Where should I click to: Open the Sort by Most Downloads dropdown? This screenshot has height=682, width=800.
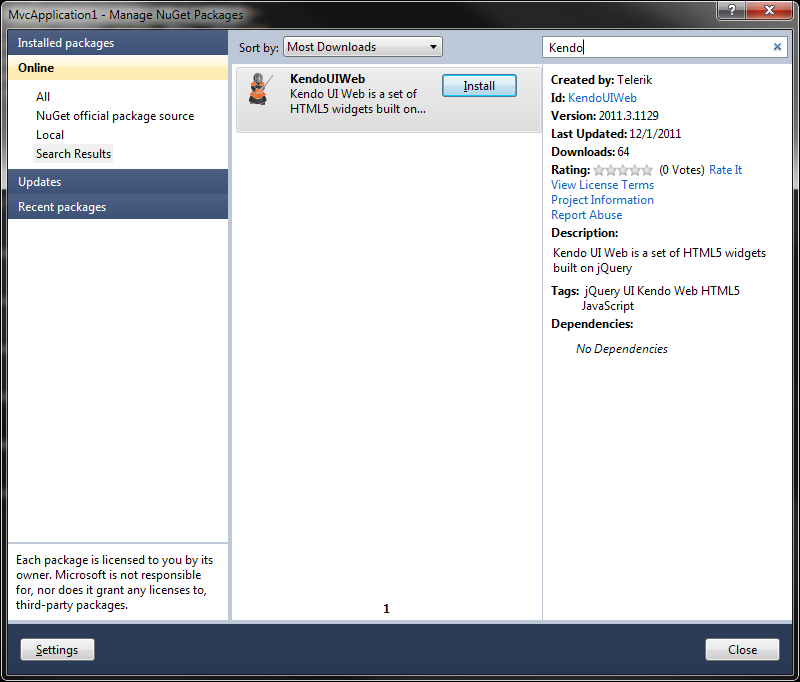pyautogui.click(x=363, y=47)
